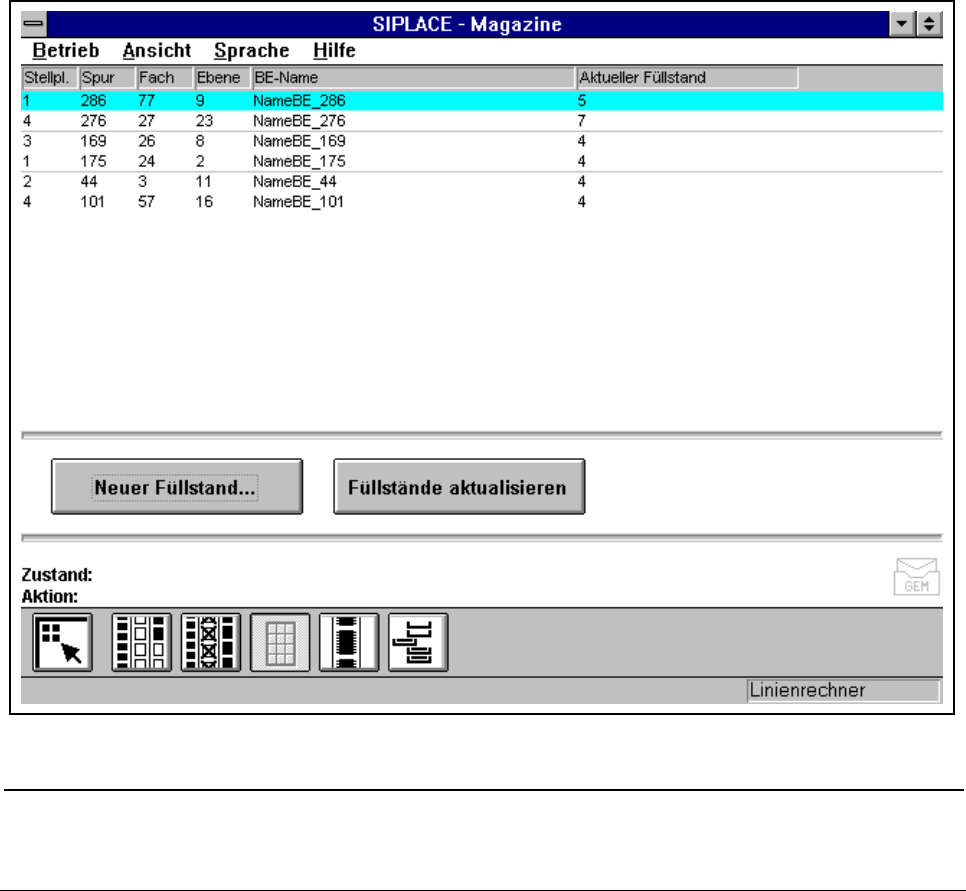Image resolution: width=966 pixels, height=891 pixels.
Task: Click Füllstände aktualisieren button
Action: [x=458, y=487]
